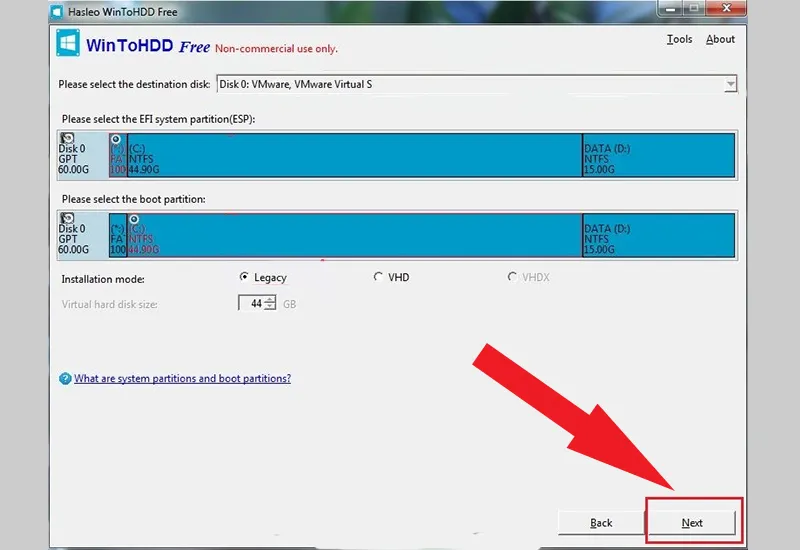Click Disk 0 icon in EFI partition row
This screenshot has width=800, height=550.
click(68, 138)
